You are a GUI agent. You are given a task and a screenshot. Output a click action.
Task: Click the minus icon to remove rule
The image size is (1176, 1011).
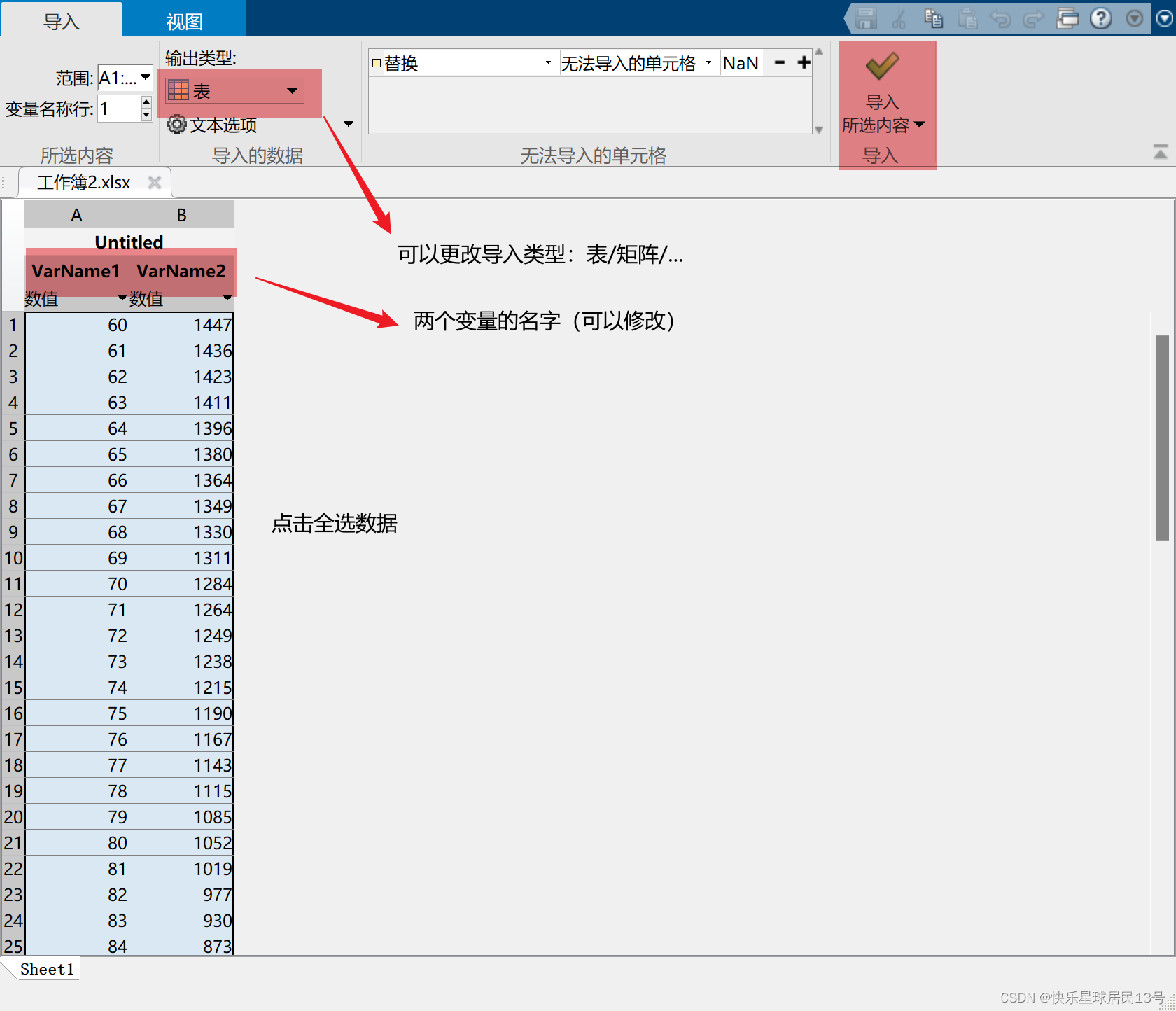pos(780,63)
